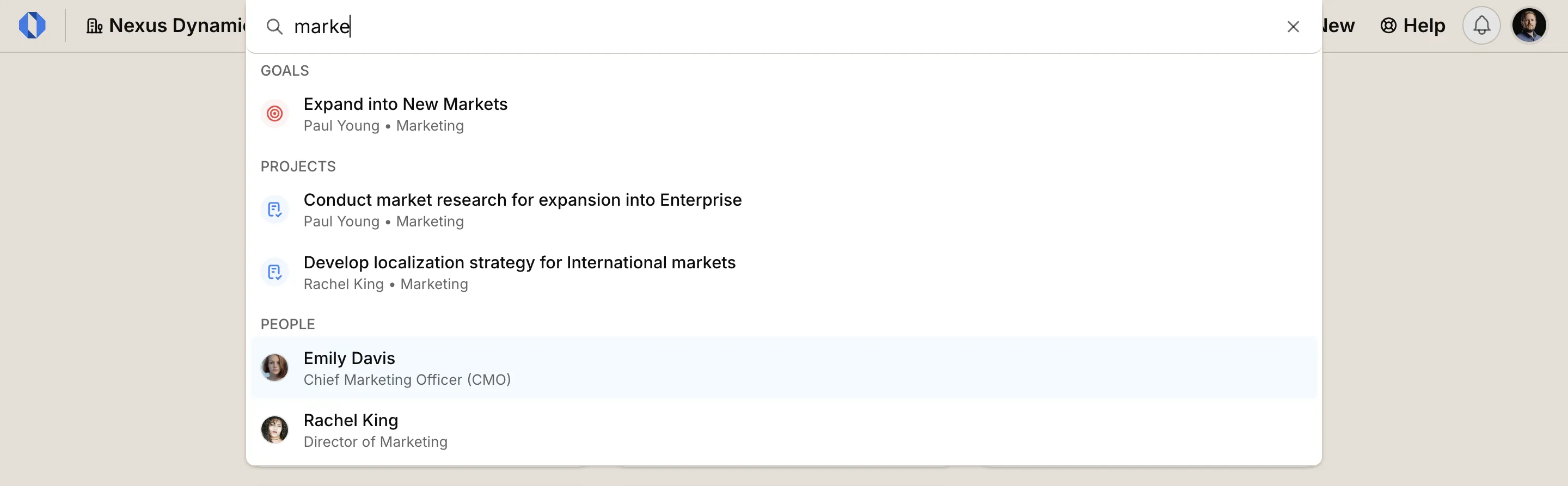Open Develop localization strategy for International markets
This screenshot has width=1568, height=486.
[519, 262]
